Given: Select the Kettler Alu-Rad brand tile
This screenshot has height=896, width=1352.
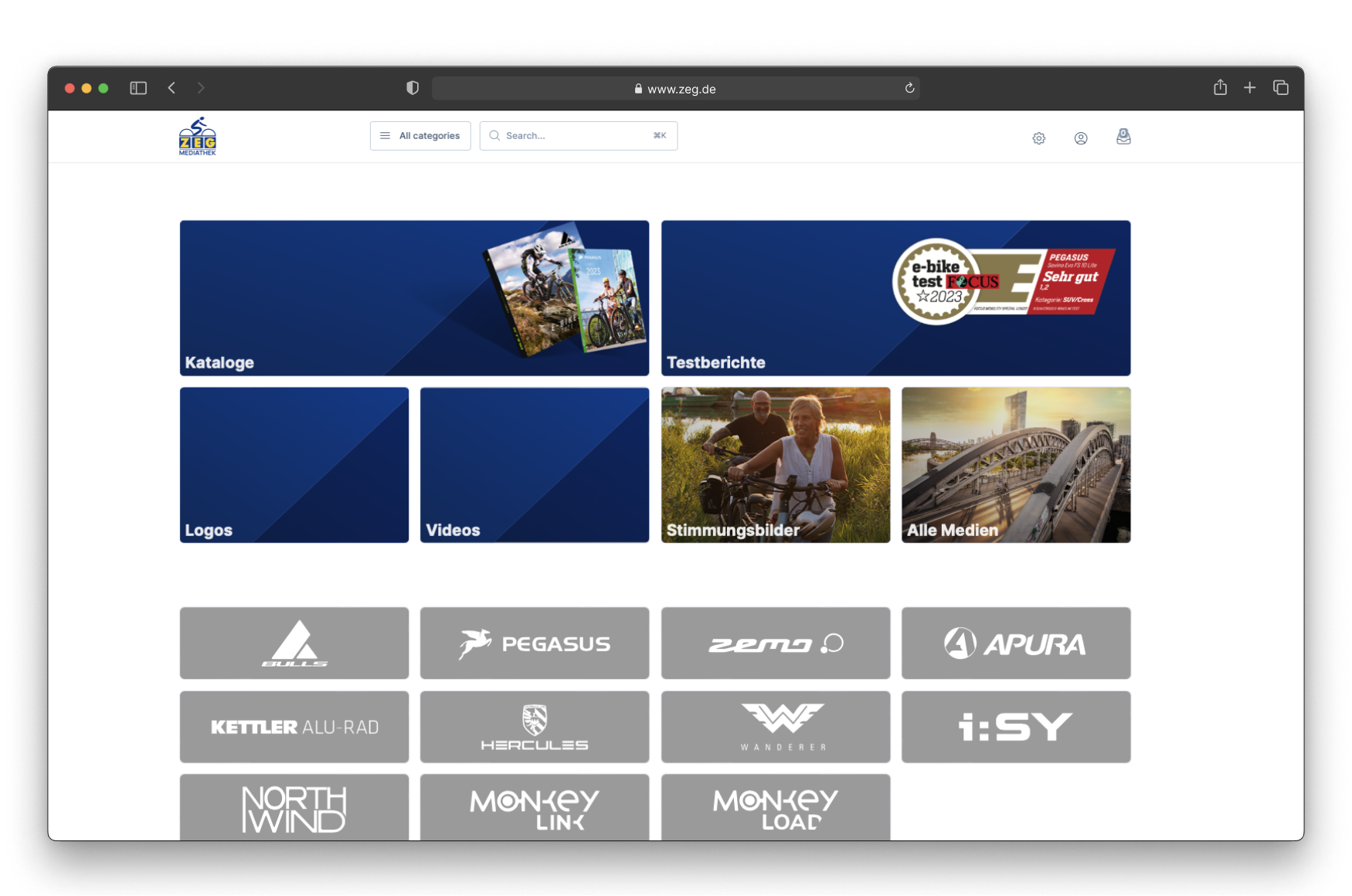Looking at the screenshot, I should pyautogui.click(x=294, y=727).
